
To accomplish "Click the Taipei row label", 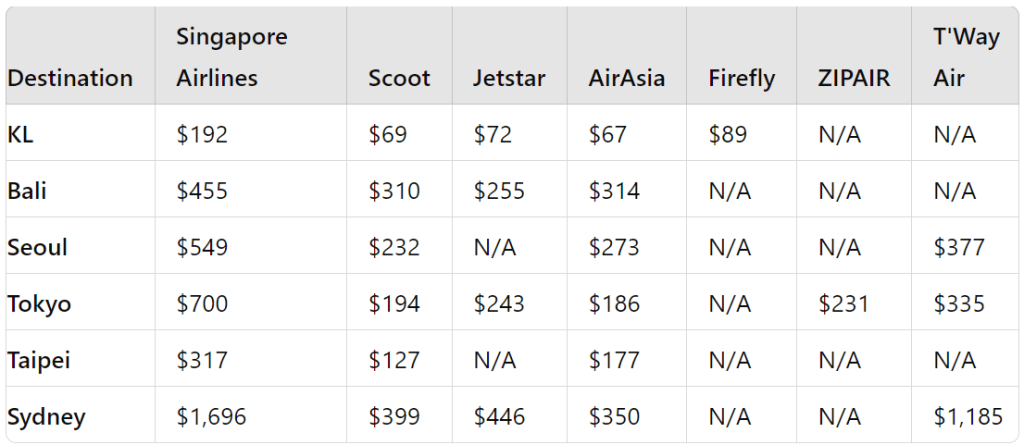I will (x=39, y=360).
